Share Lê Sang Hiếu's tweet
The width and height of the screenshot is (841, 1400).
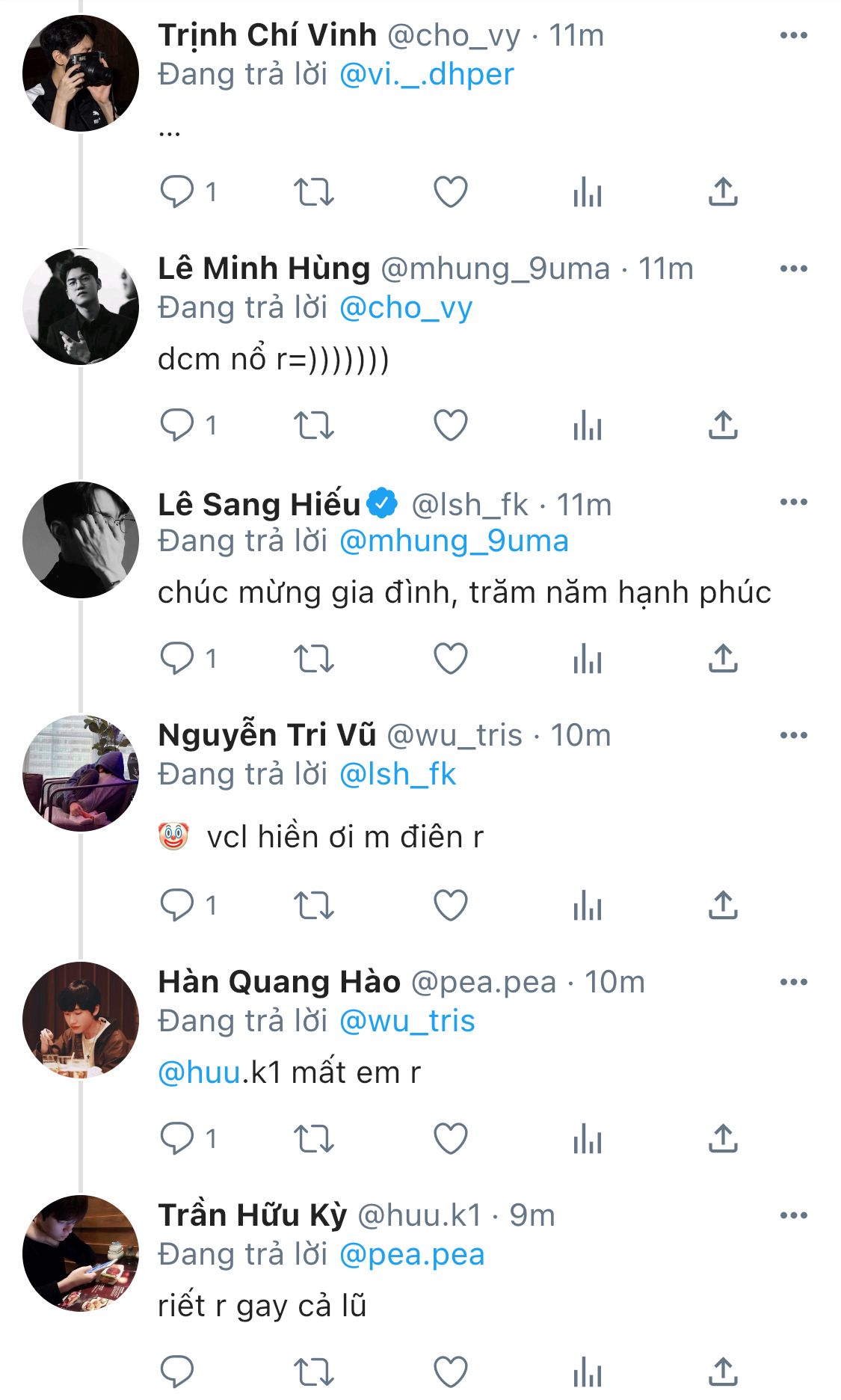[x=723, y=659]
